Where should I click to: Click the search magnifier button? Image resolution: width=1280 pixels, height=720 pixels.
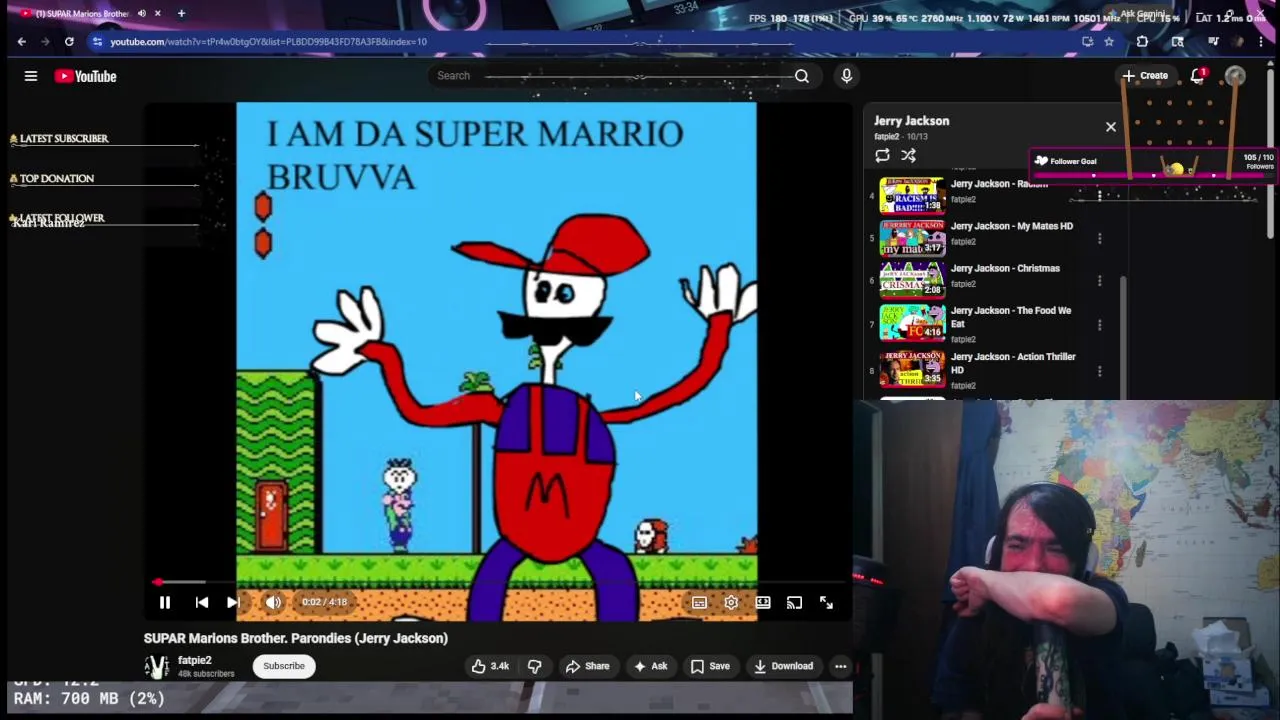(802, 76)
